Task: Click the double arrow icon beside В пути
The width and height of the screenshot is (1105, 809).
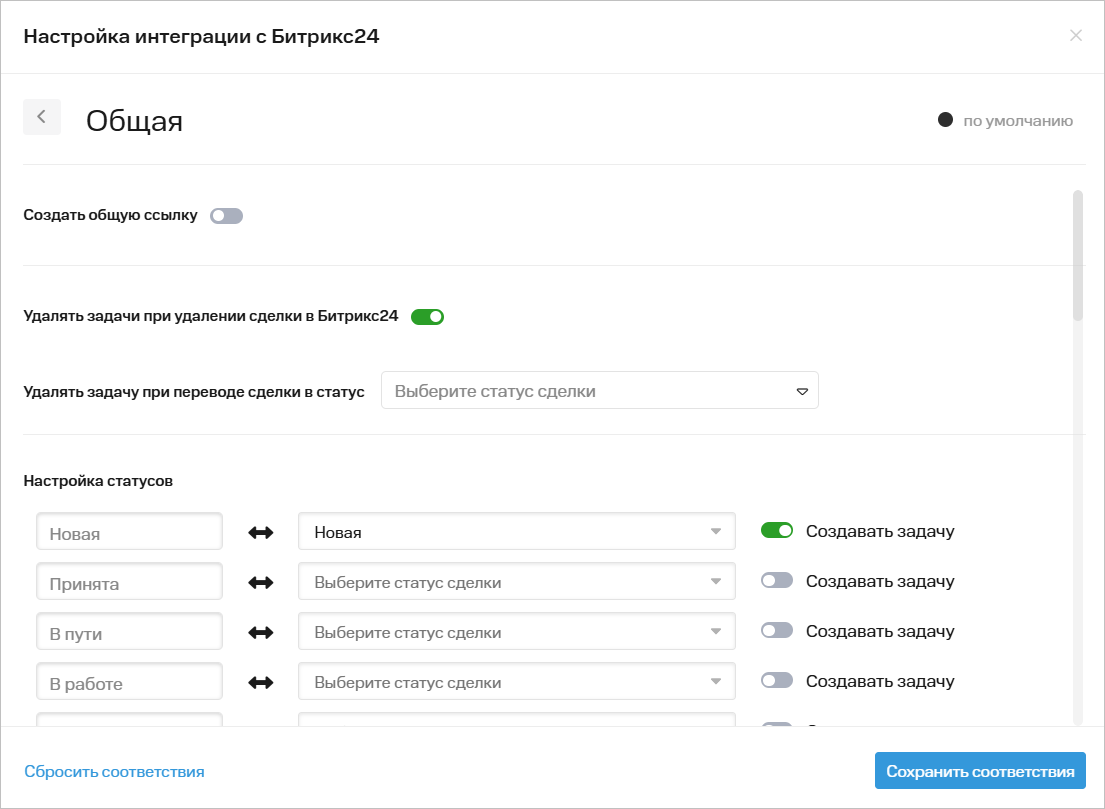Action: 261,633
